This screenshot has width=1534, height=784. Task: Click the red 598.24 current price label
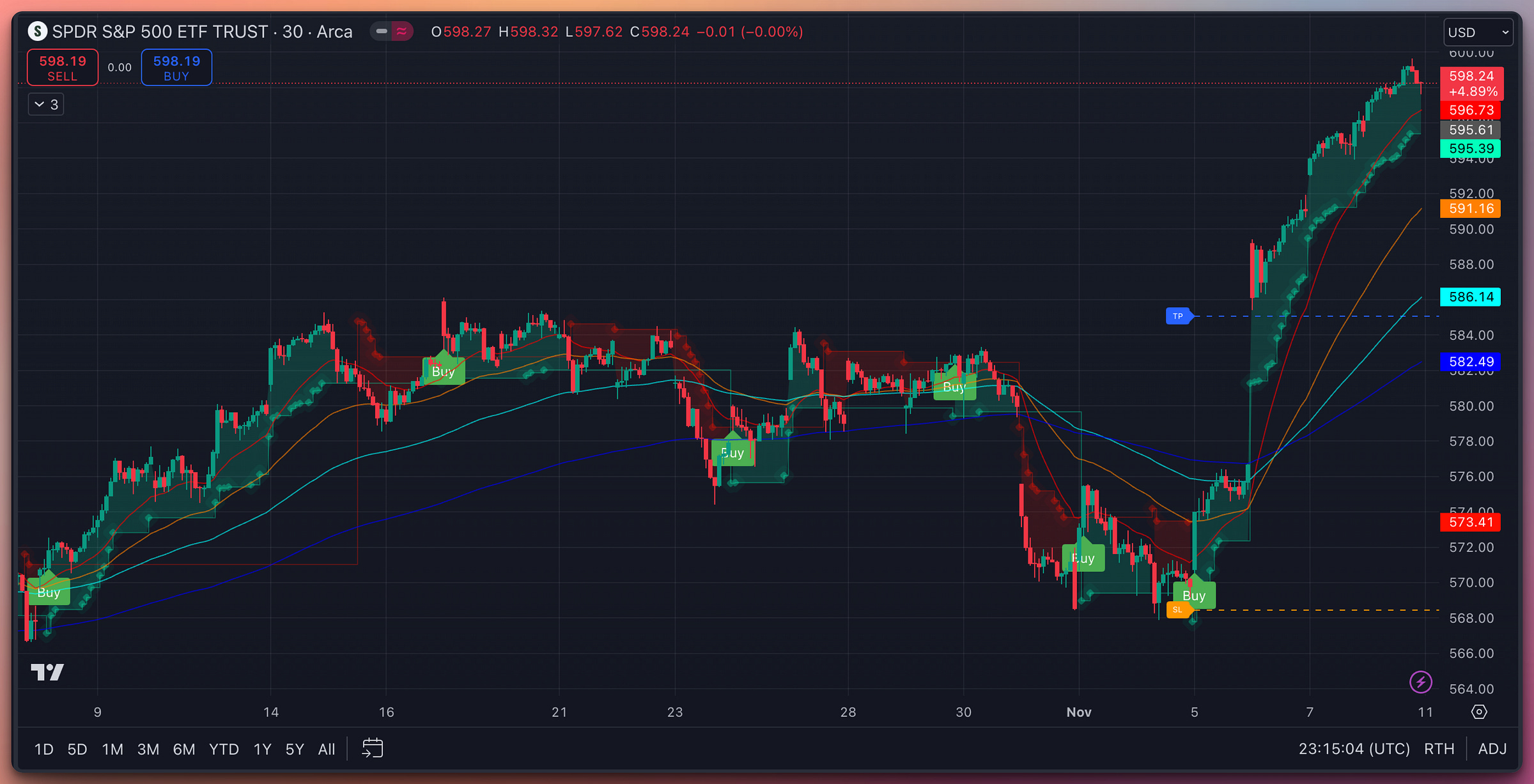pos(1471,84)
